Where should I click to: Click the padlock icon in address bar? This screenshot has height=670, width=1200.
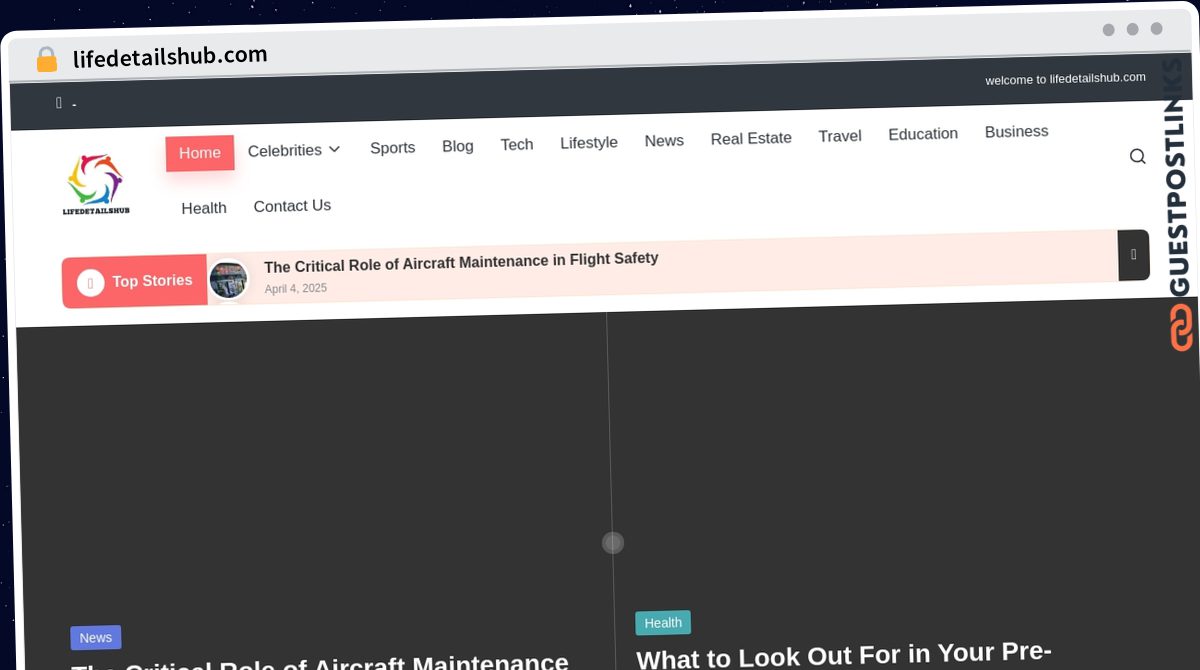tap(47, 60)
